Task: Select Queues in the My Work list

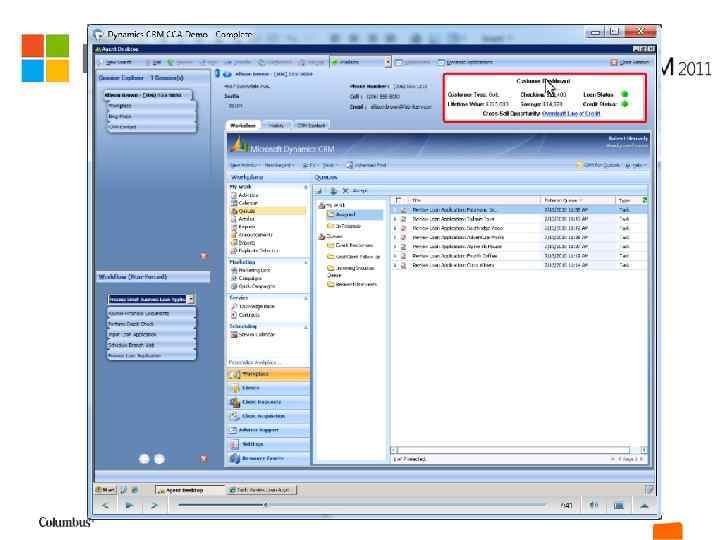Action: point(268,211)
